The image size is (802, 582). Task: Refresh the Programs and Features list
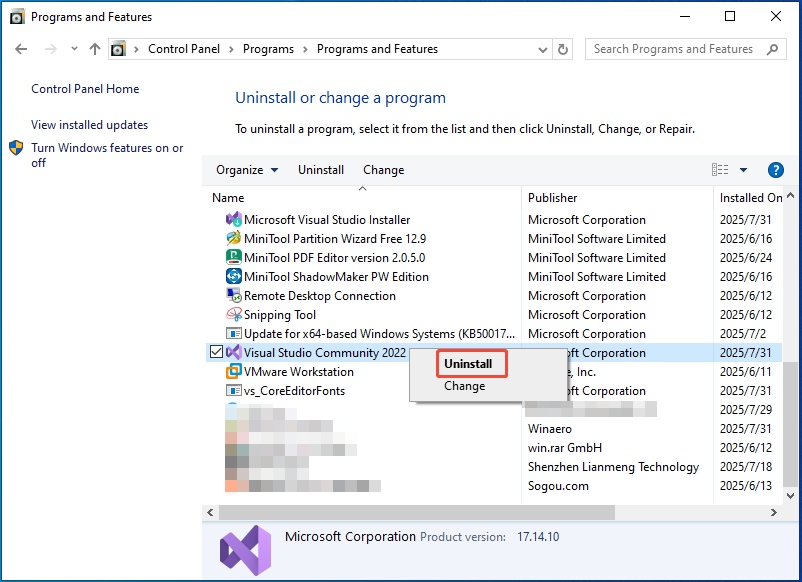tap(563, 49)
